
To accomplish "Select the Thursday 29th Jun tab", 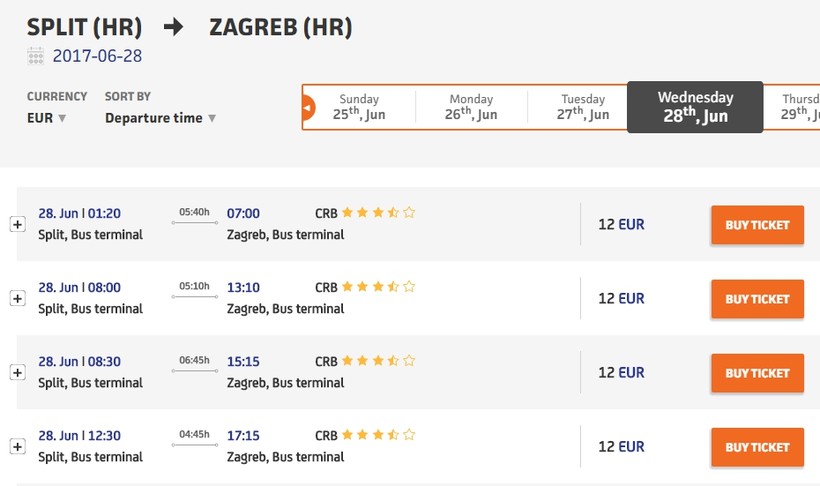I will tap(795, 107).
